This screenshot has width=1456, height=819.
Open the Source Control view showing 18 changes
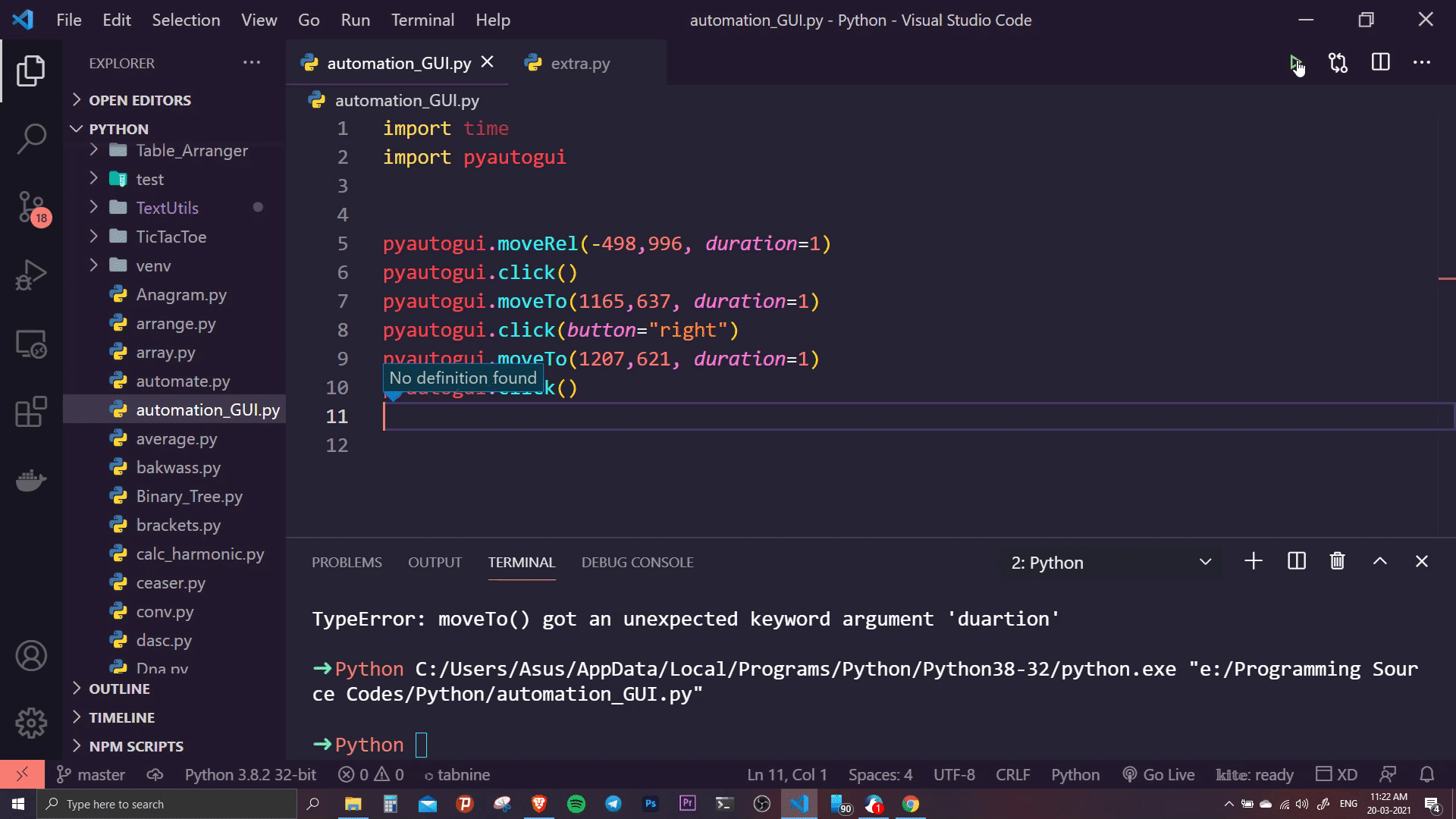(x=30, y=207)
